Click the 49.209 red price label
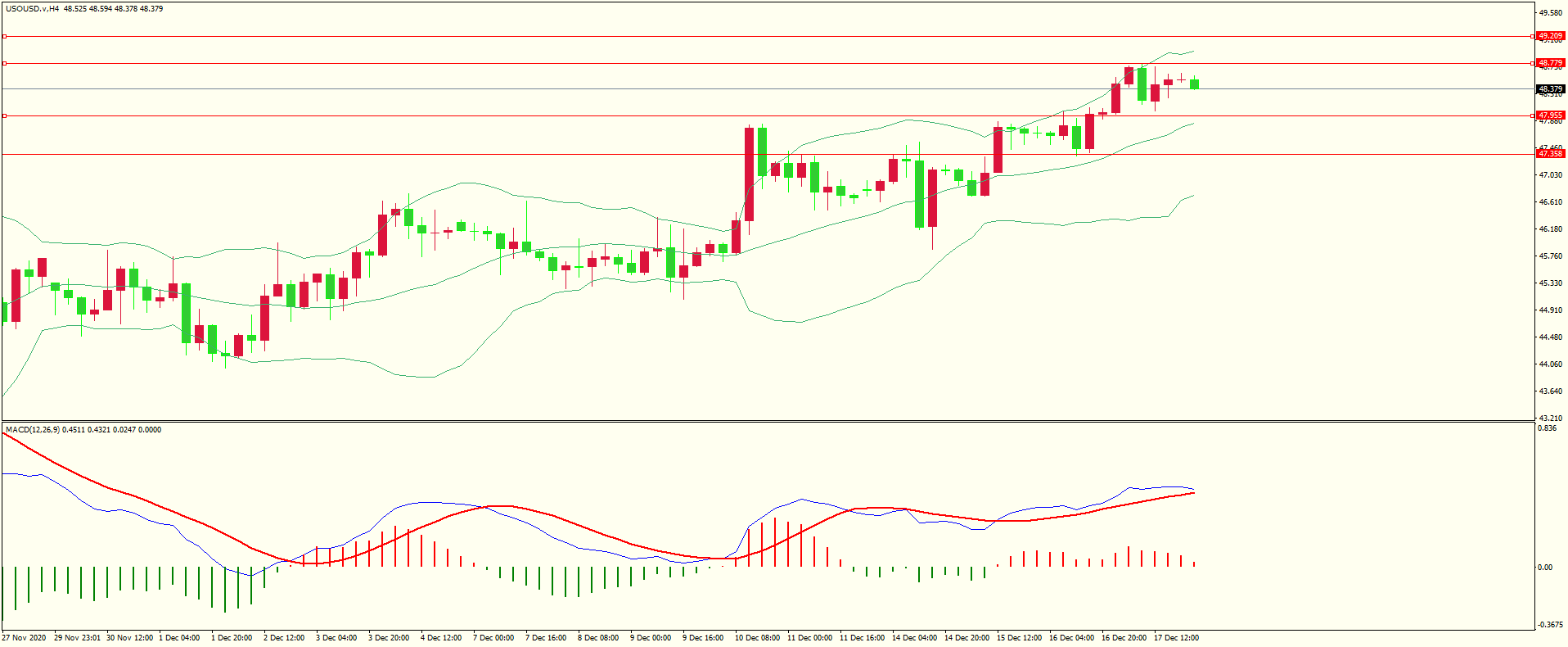Viewport: 1568px width, 647px height. pyautogui.click(x=1550, y=36)
